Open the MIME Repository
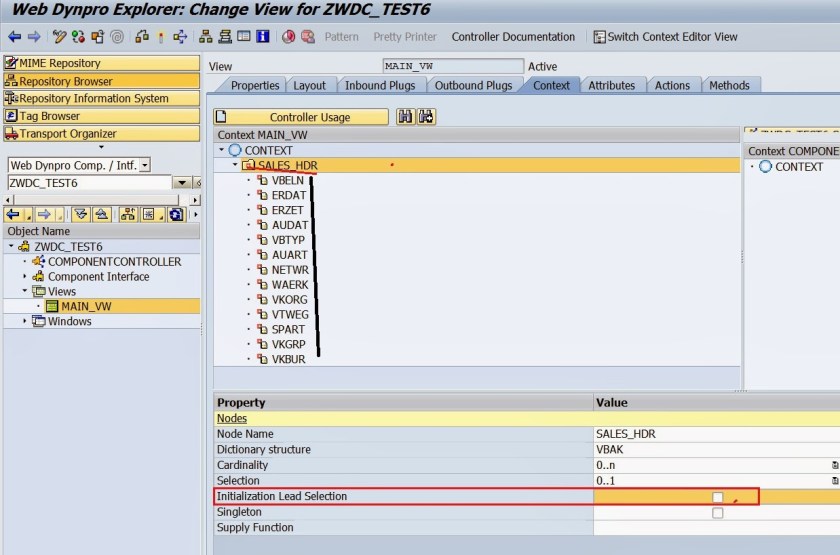Image resolution: width=840 pixels, height=555 pixels. click(102, 63)
